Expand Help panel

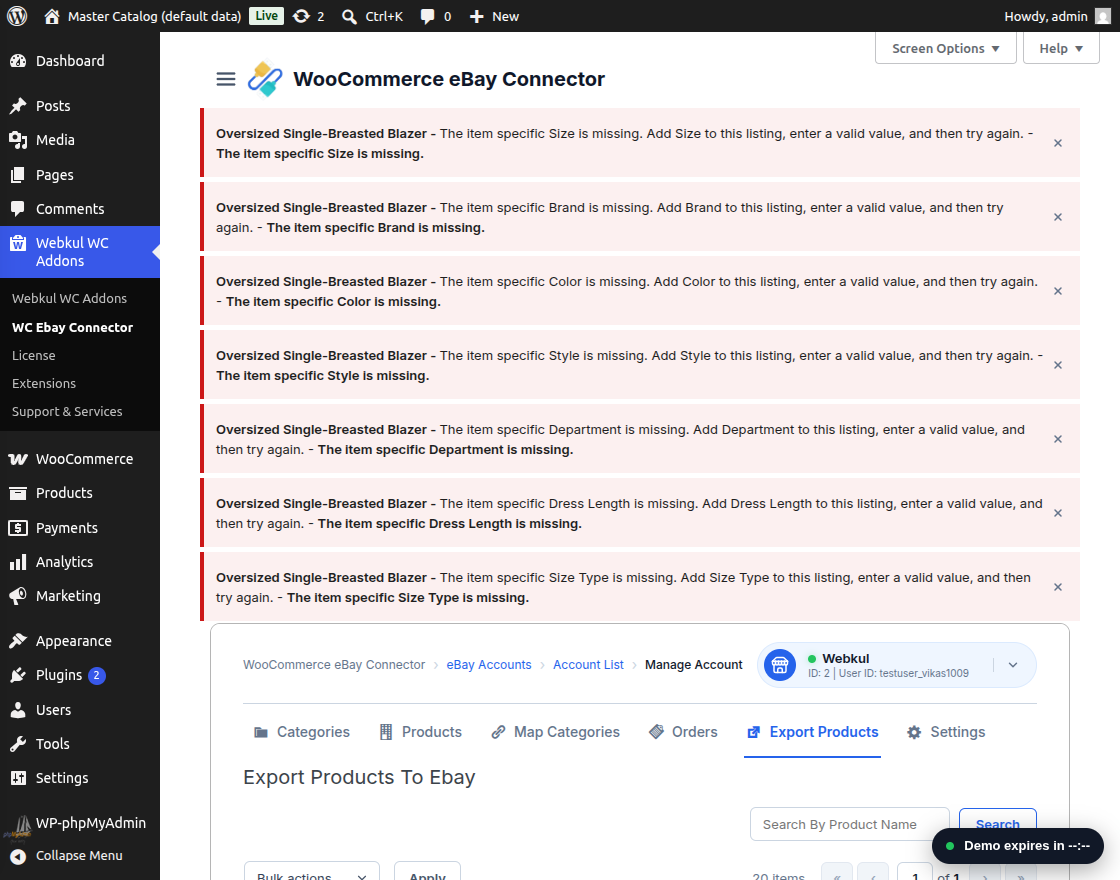point(1061,49)
